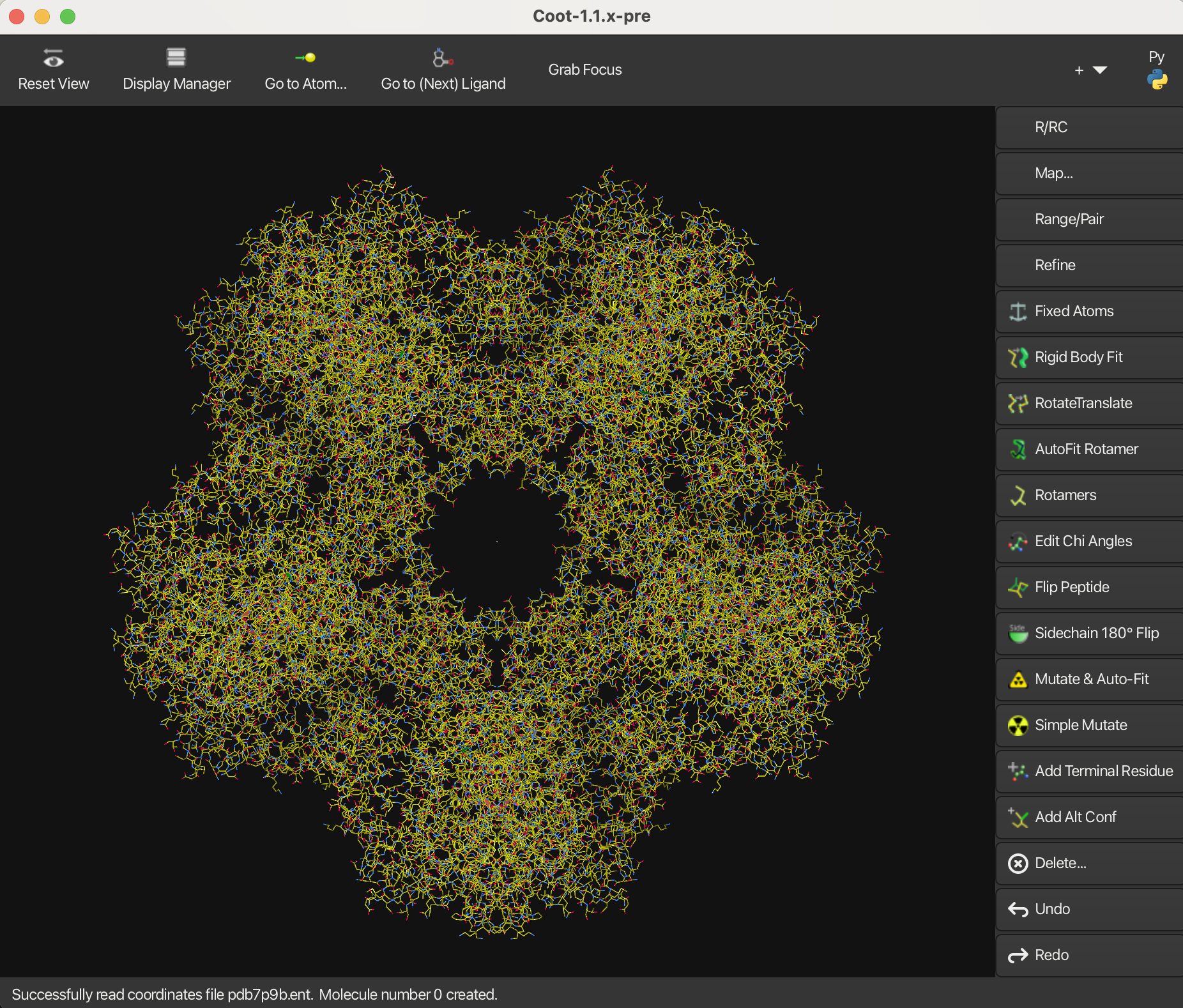The height and width of the screenshot is (1008, 1183).
Task: Expand the toolbar plus dropdown arrow
Action: (1099, 70)
